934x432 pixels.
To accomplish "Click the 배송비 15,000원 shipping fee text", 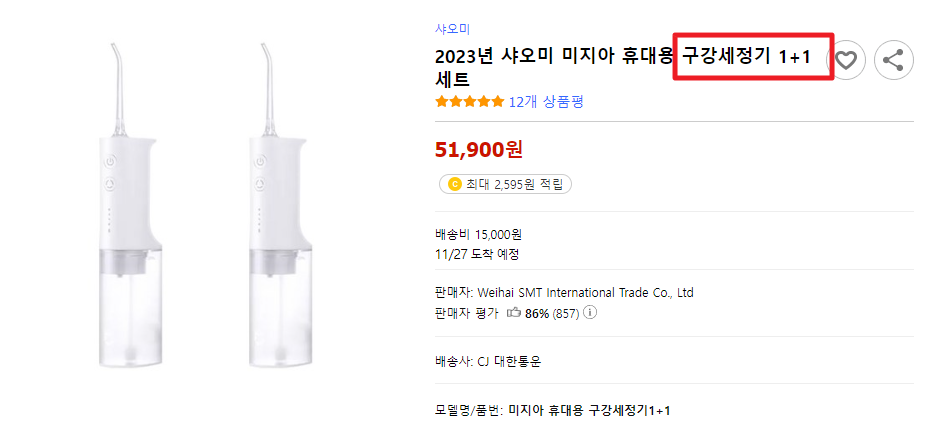I will pyautogui.click(x=478, y=235).
